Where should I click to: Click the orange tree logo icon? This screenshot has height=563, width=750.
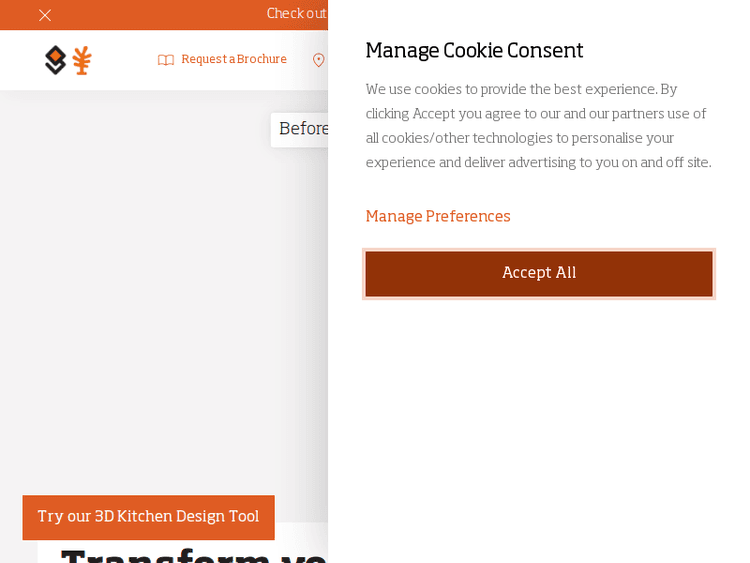click(82, 60)
